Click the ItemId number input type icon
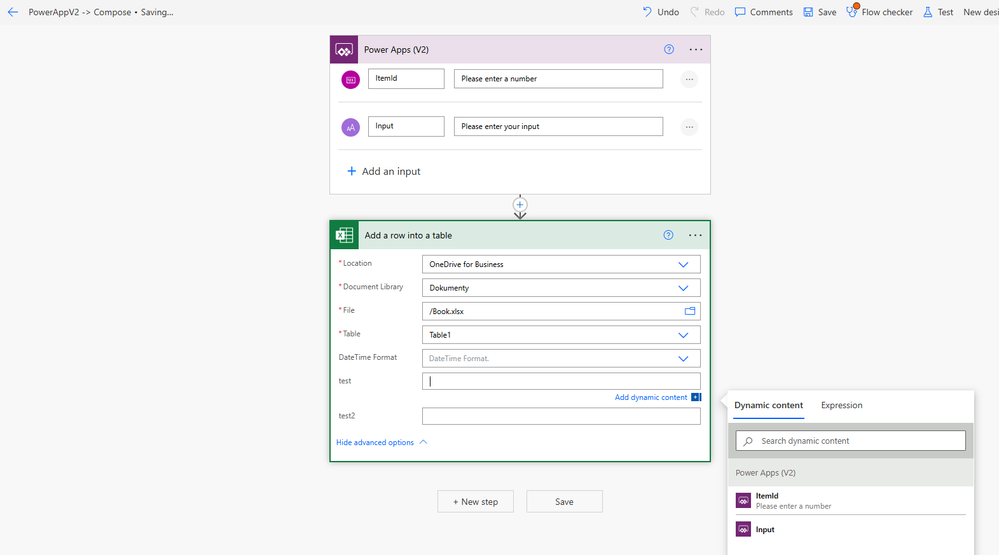Viewport: 999px width, 555px height. (350, 80)
